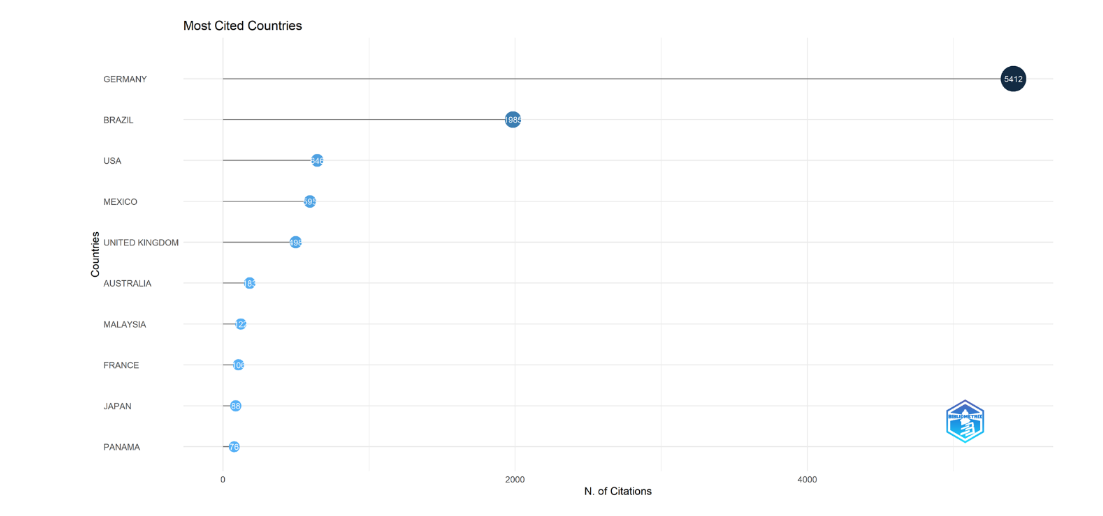Click Australia's data point circle
Screen dimensions: 1103x516
[x=250, y=284]
